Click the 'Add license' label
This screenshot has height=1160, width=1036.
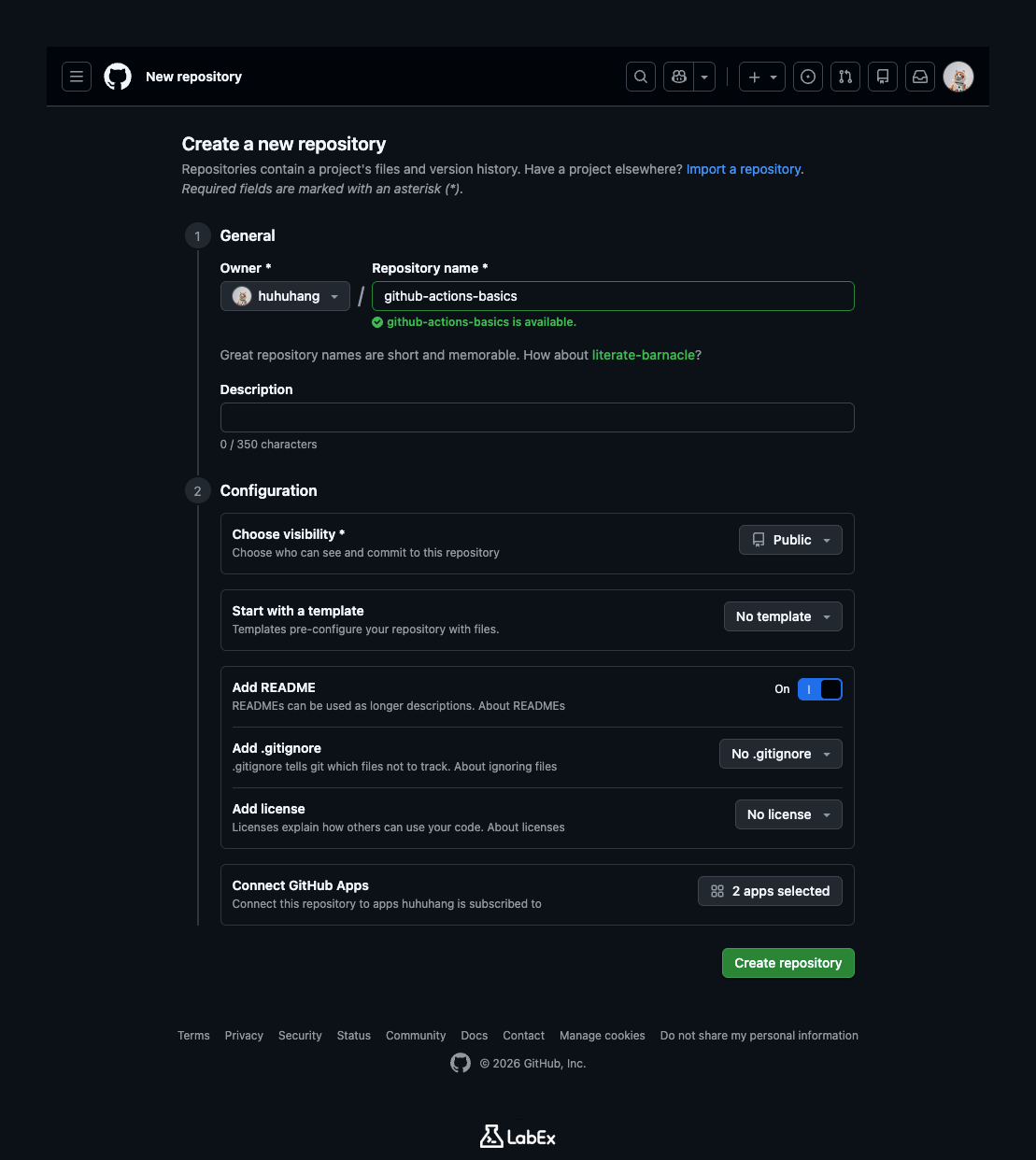click(x=269, y=809)
